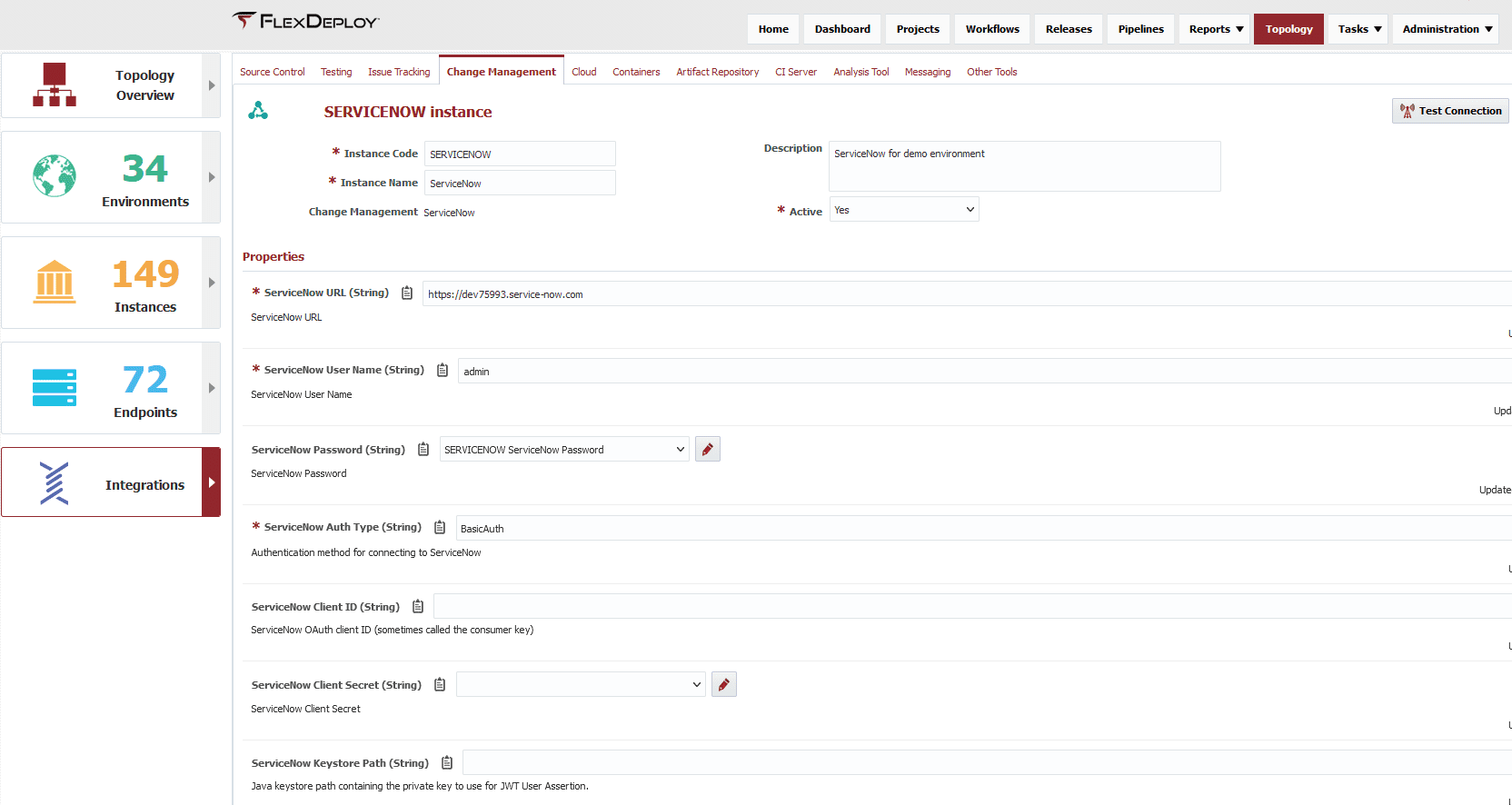Click the clipboard icon beside ServiceNow Client ID

click(x=418, y=606)
